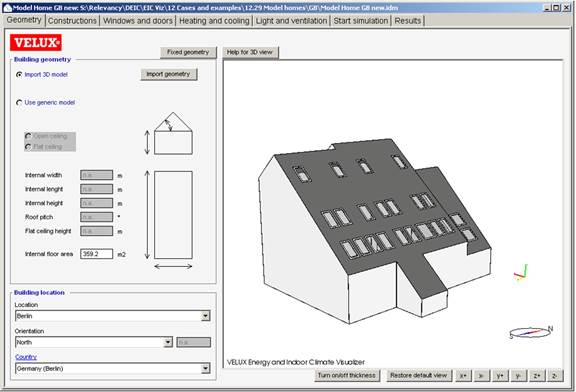Open the Country dropdown showing Germany (Berlin)
Viewport: 576px width, 392px height.
[112, 368]
